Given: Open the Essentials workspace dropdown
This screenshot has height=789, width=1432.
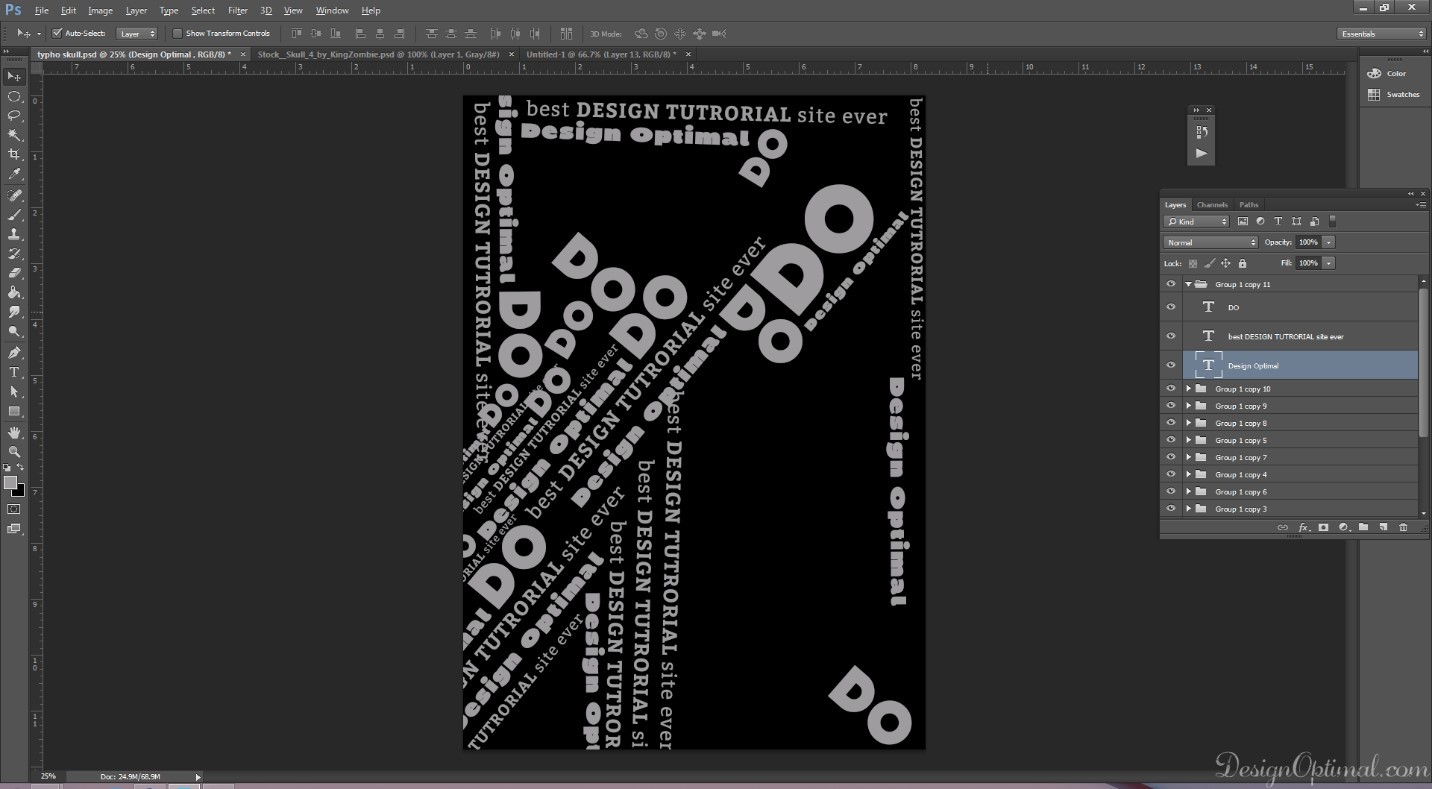Looking at the screenshot, I should click(x=1382, y=33).
